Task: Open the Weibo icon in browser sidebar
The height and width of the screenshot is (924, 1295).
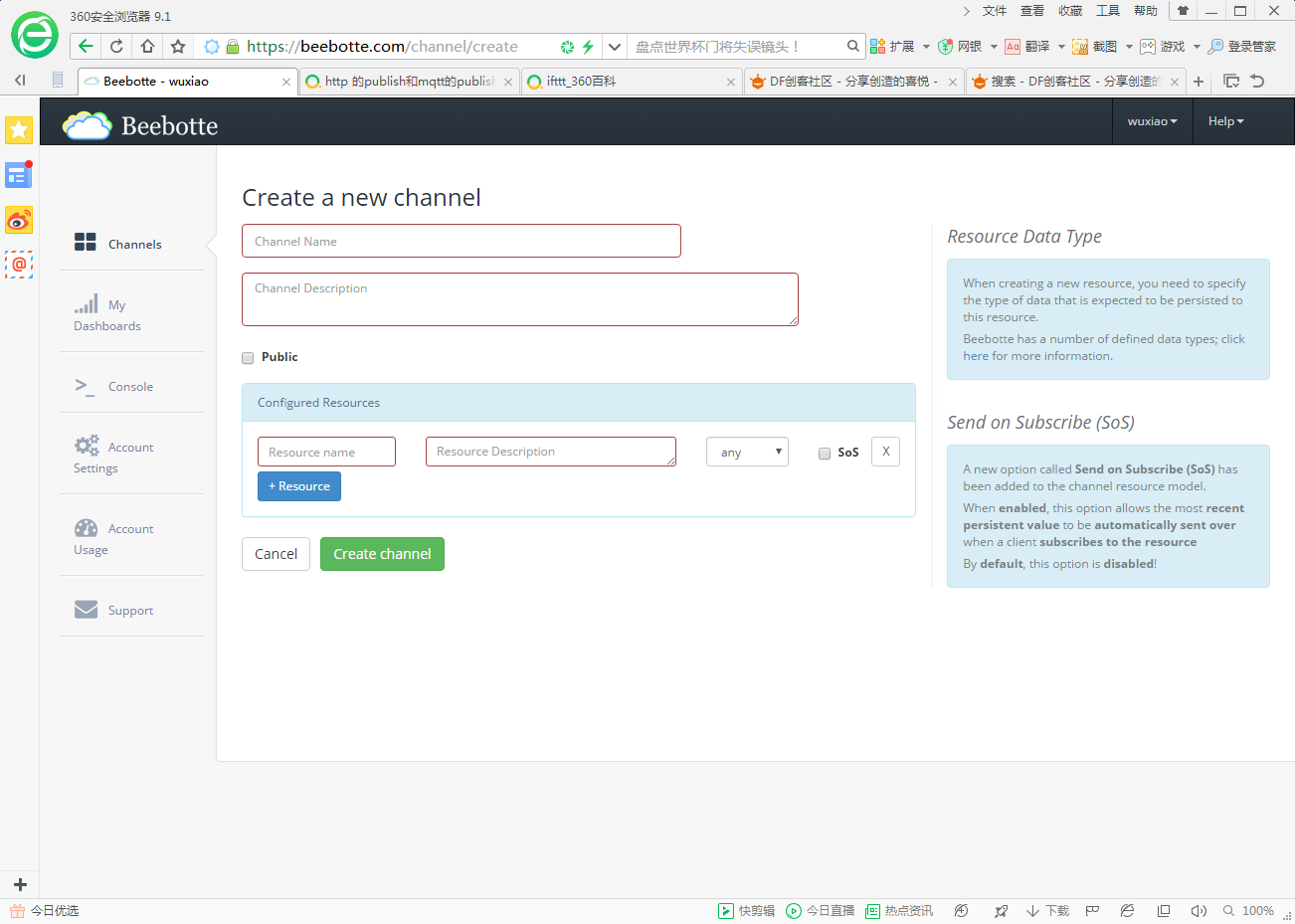Action: (19, 220)
